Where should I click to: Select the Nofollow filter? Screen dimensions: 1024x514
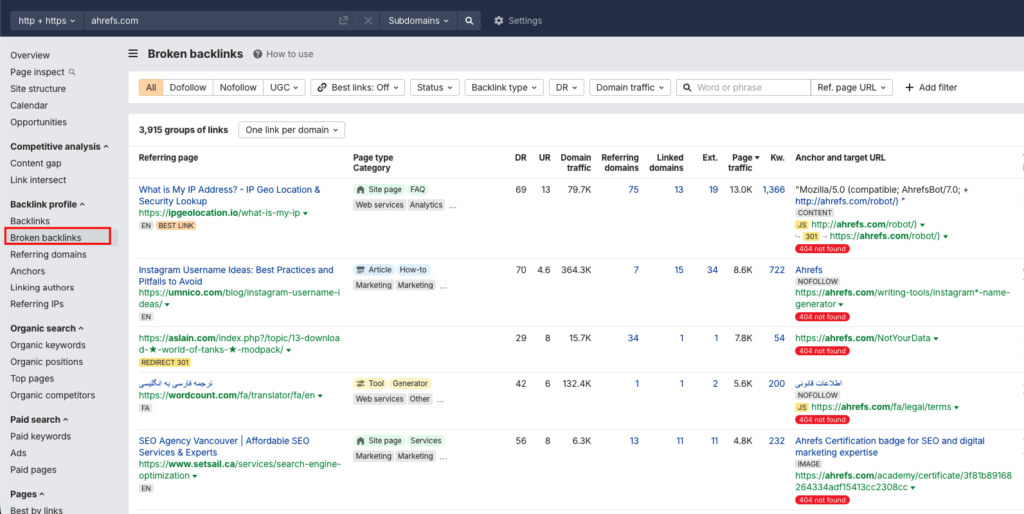coord(238,88)
